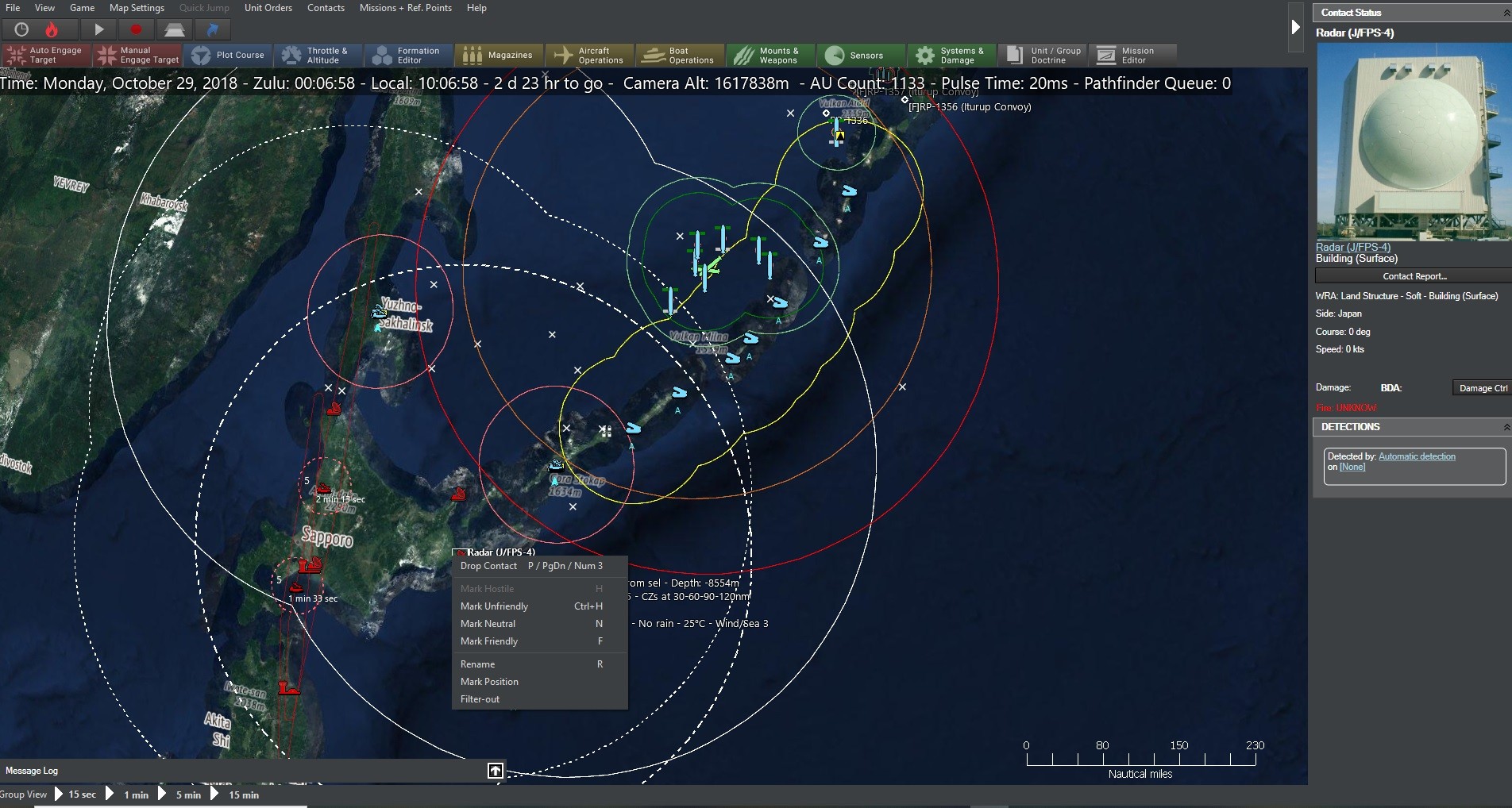Open the Automatic detection link
The image size is (1512, 808).
click(x=1416, y=456)
